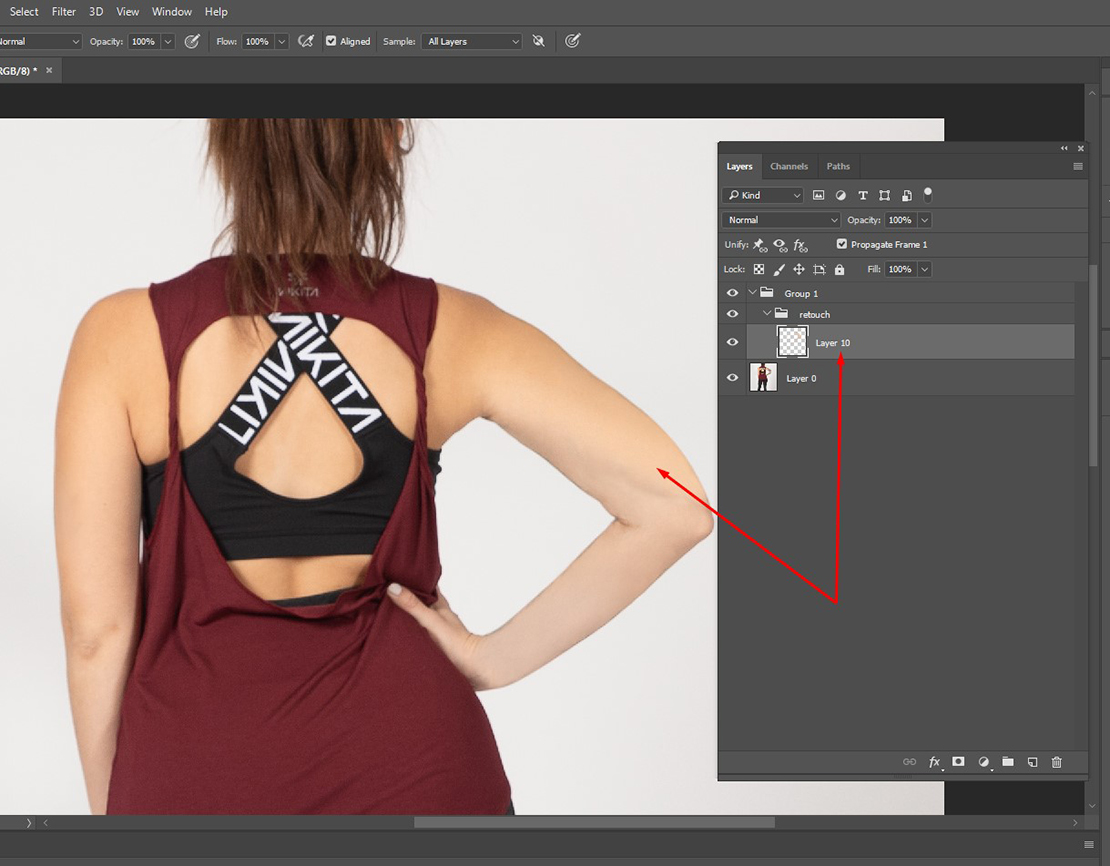Select the Layers tab

739,166
